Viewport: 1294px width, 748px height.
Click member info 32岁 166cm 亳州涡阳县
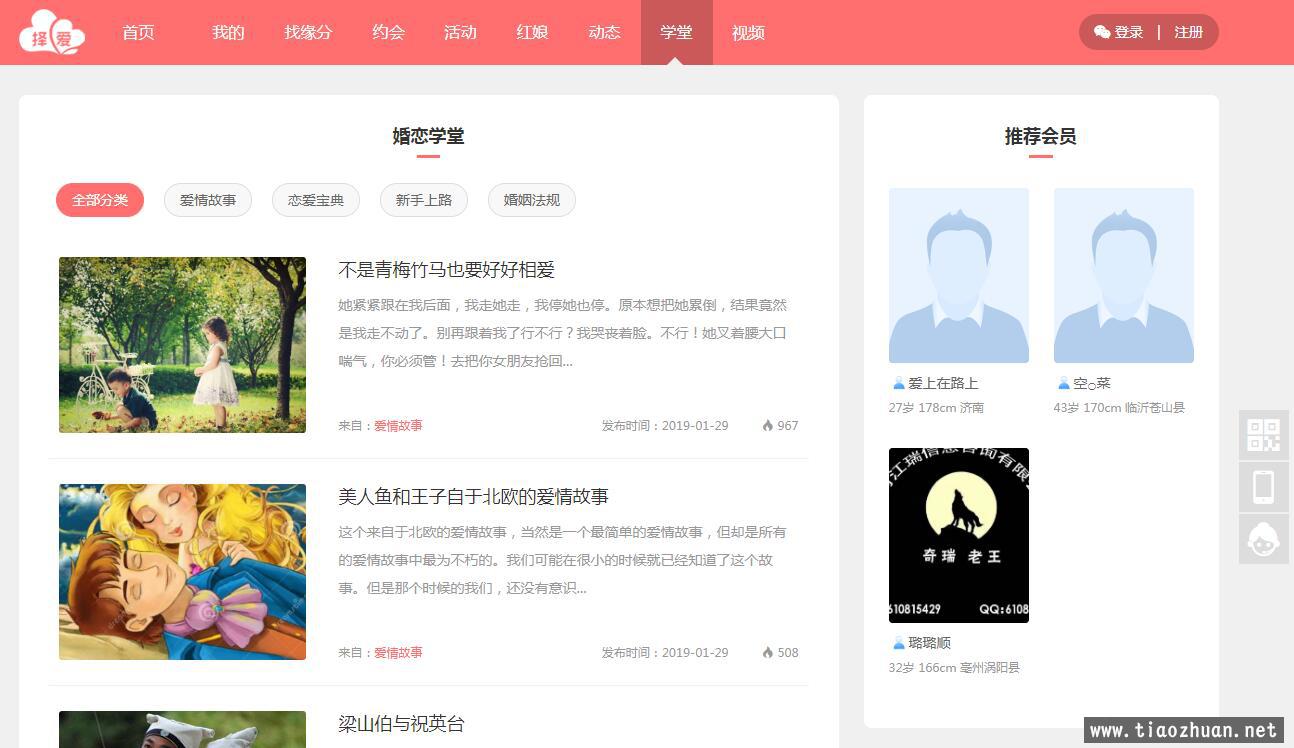click(954, 668)
